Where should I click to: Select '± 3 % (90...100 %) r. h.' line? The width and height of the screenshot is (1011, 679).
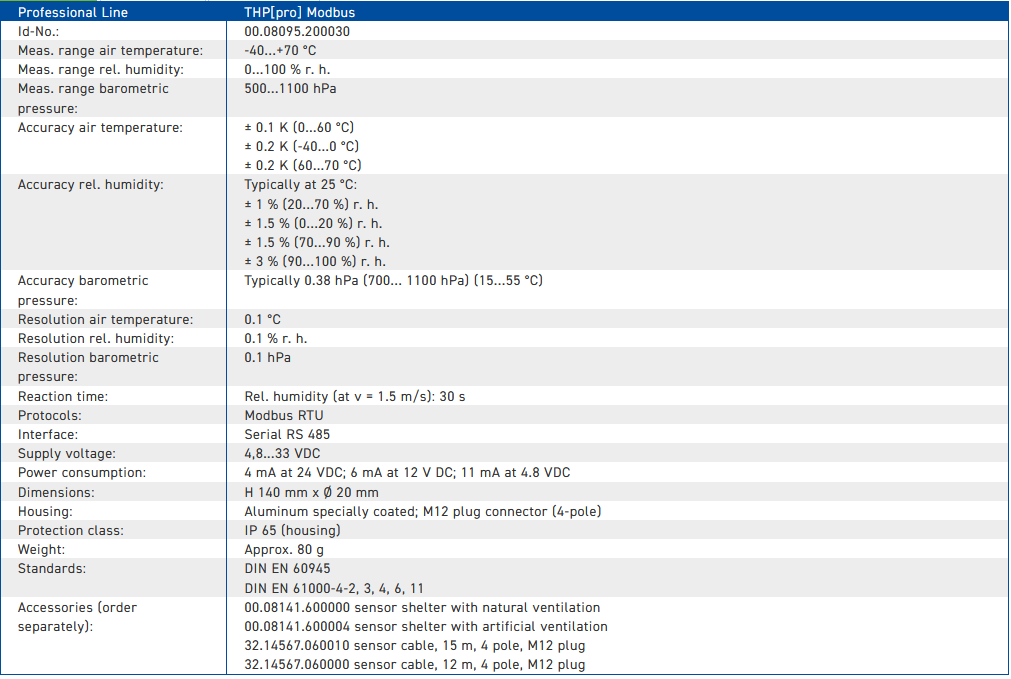tap(315, 261)
